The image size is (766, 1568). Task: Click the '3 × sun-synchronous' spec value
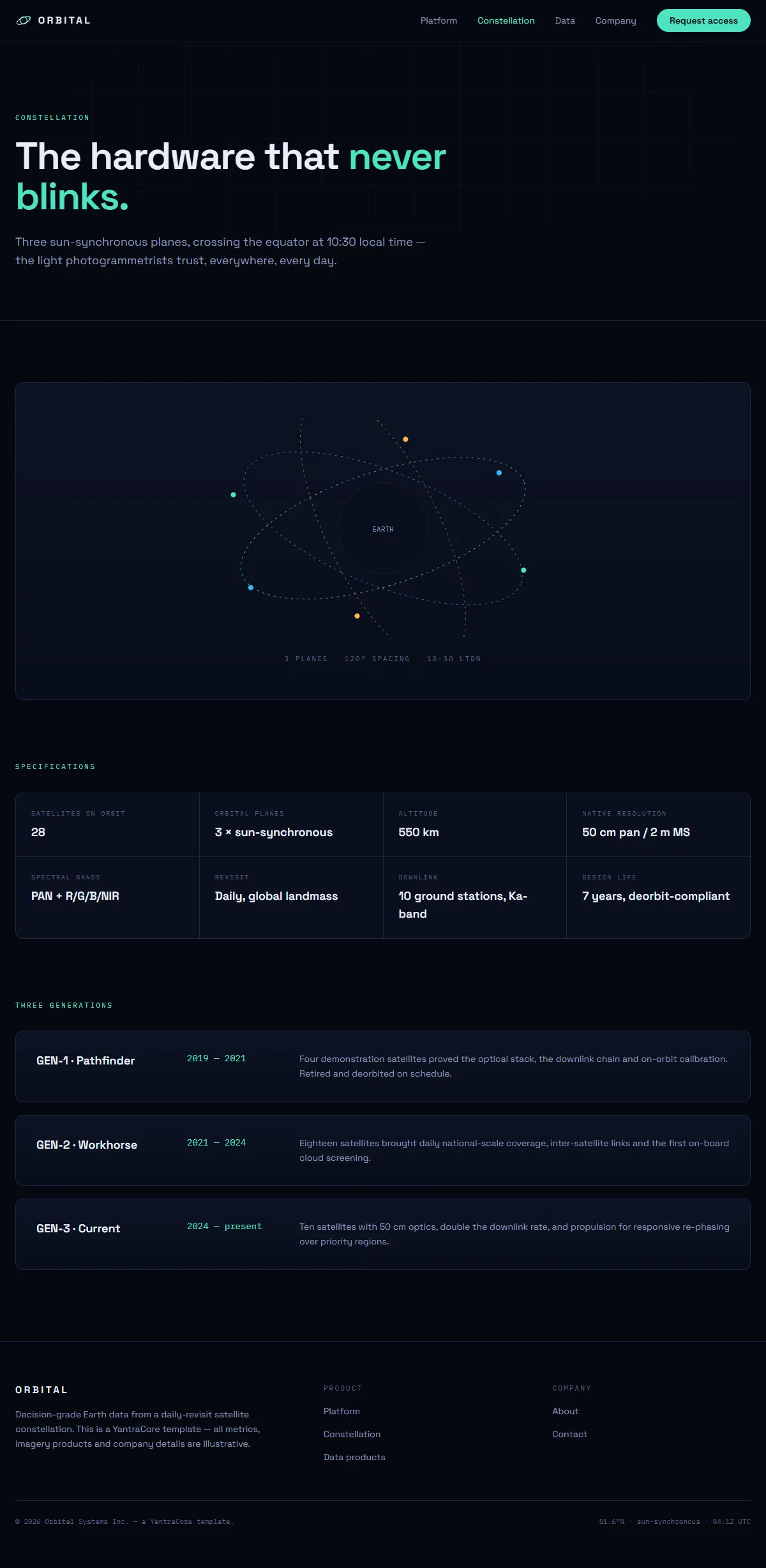[x=274, y=832]
